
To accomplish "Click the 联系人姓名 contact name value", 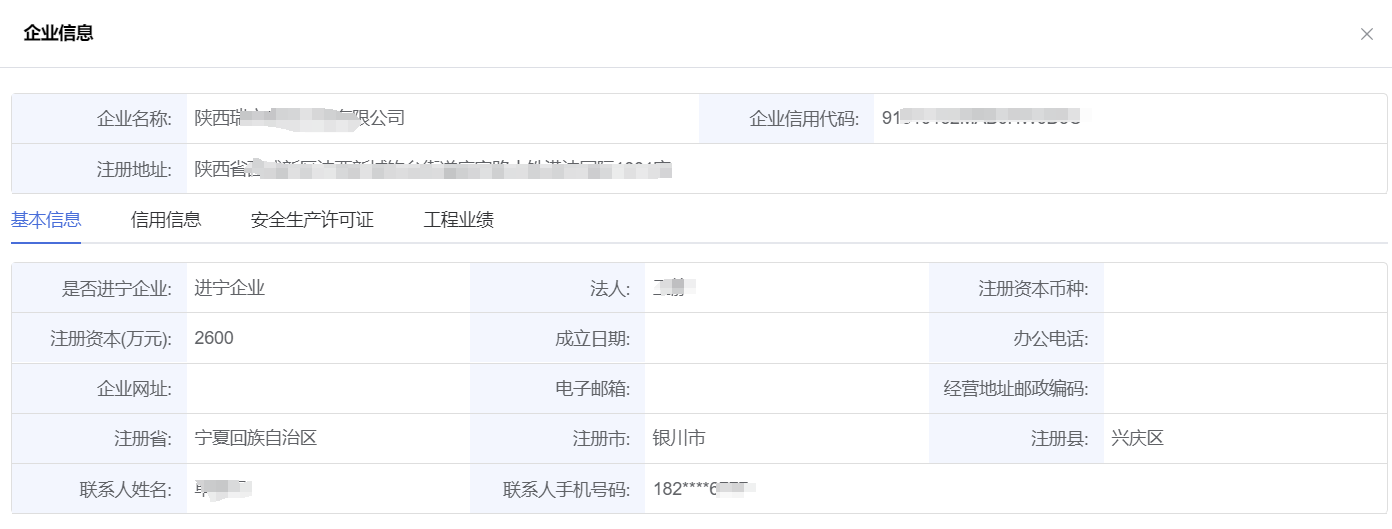I will point(222,489).
